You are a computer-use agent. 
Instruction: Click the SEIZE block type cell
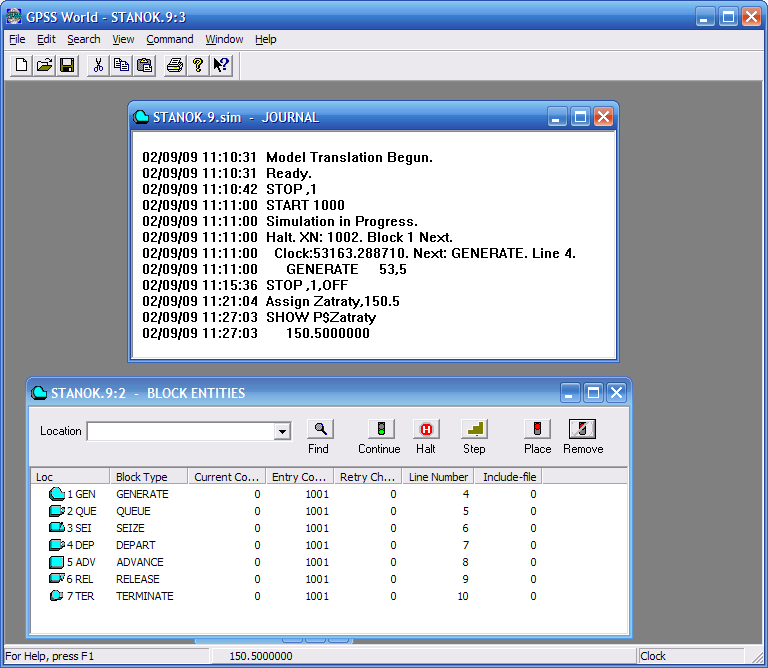pyautogui.click(x=130, y=528)
